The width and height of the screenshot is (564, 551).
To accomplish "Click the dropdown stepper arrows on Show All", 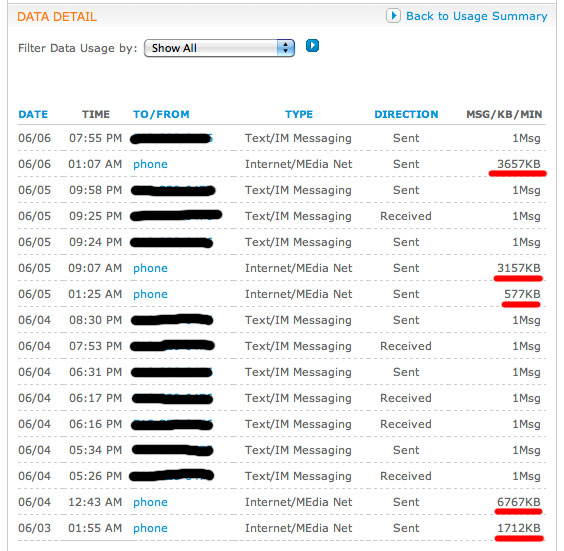I will [286, 48].
